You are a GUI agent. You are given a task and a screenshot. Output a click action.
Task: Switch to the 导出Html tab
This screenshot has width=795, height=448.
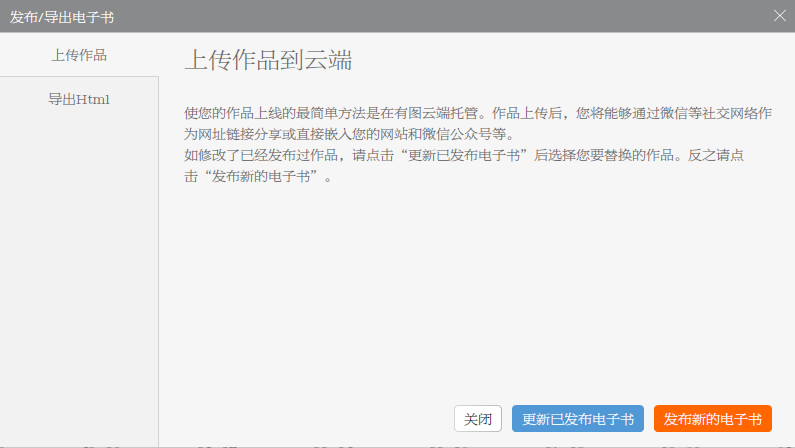coord(79,99)
